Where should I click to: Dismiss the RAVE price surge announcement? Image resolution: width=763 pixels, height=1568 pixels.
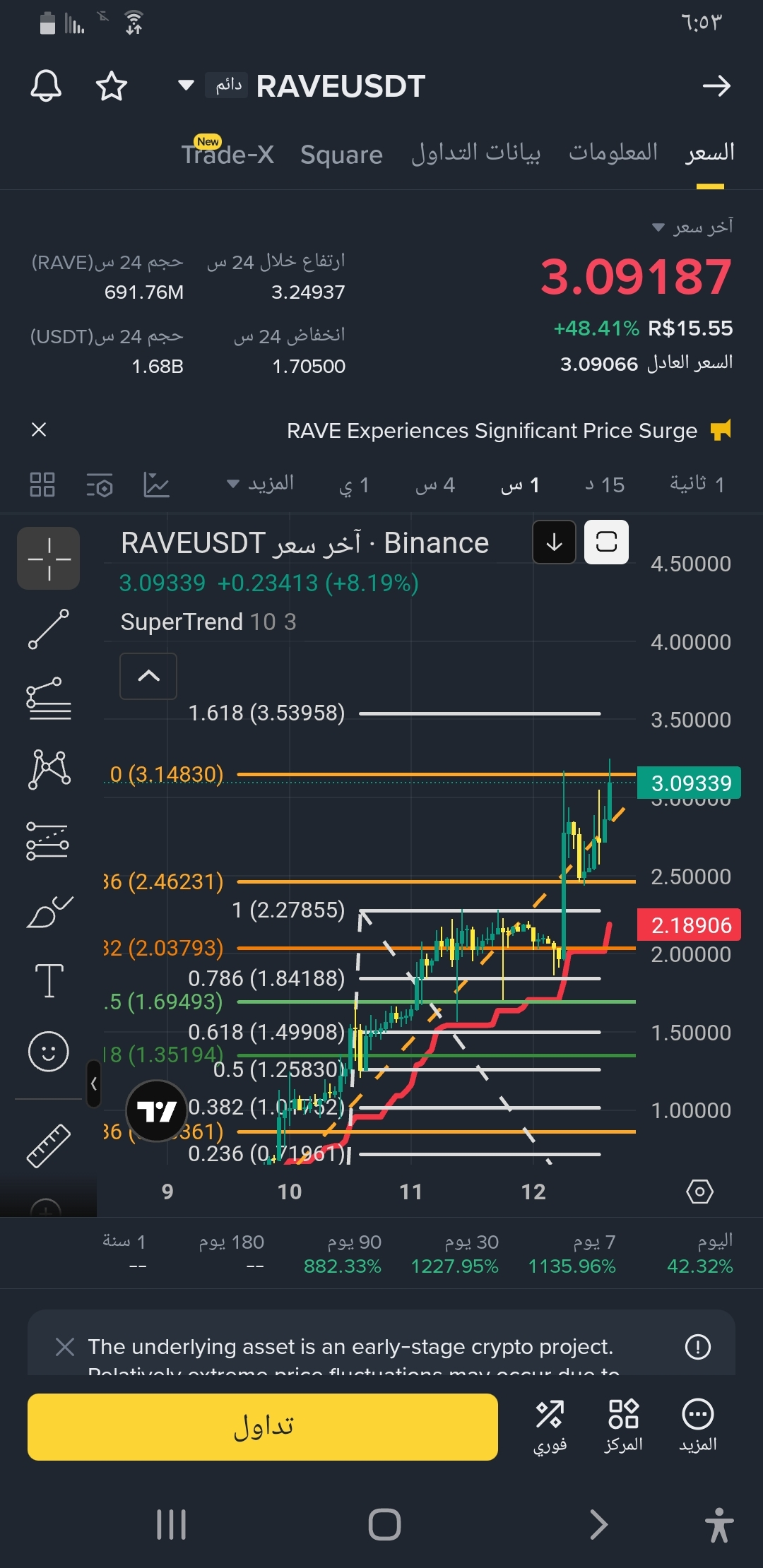pos(39,429)
